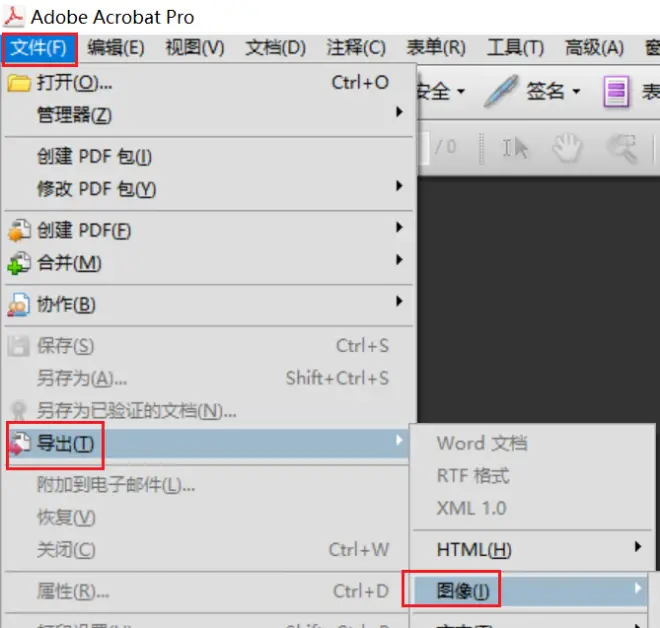Expand the HTML(H) submenu arrow
The width and height of the screenshot is (660, 628).
(x=638, y=546)
